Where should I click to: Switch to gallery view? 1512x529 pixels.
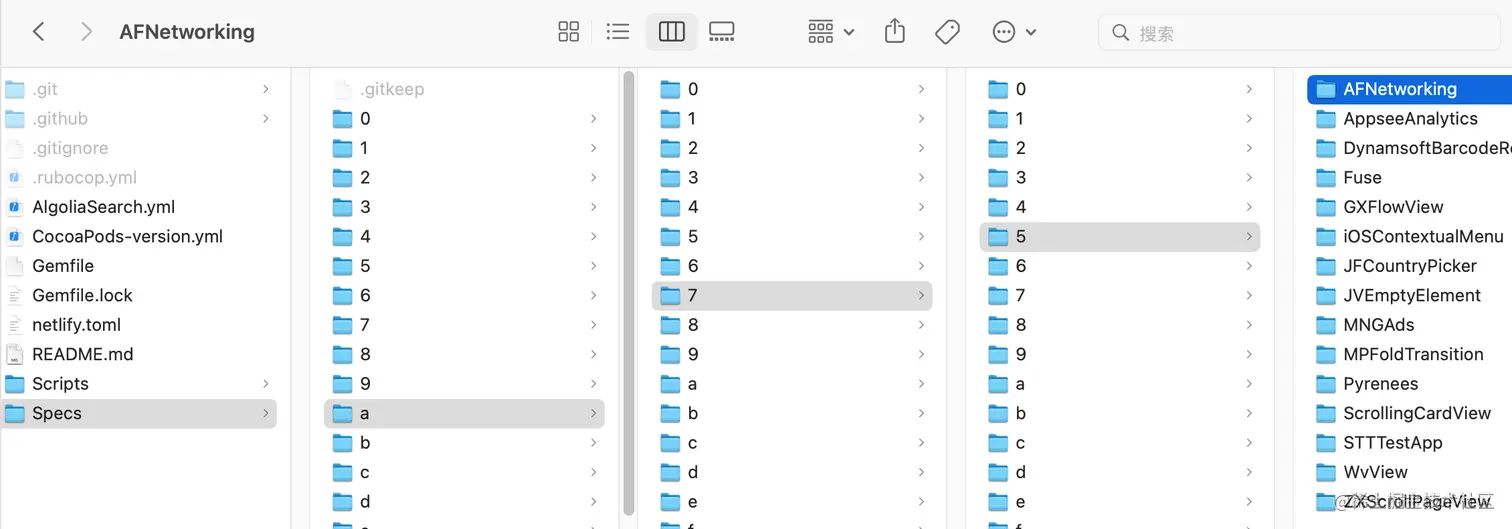coord(721,32)
